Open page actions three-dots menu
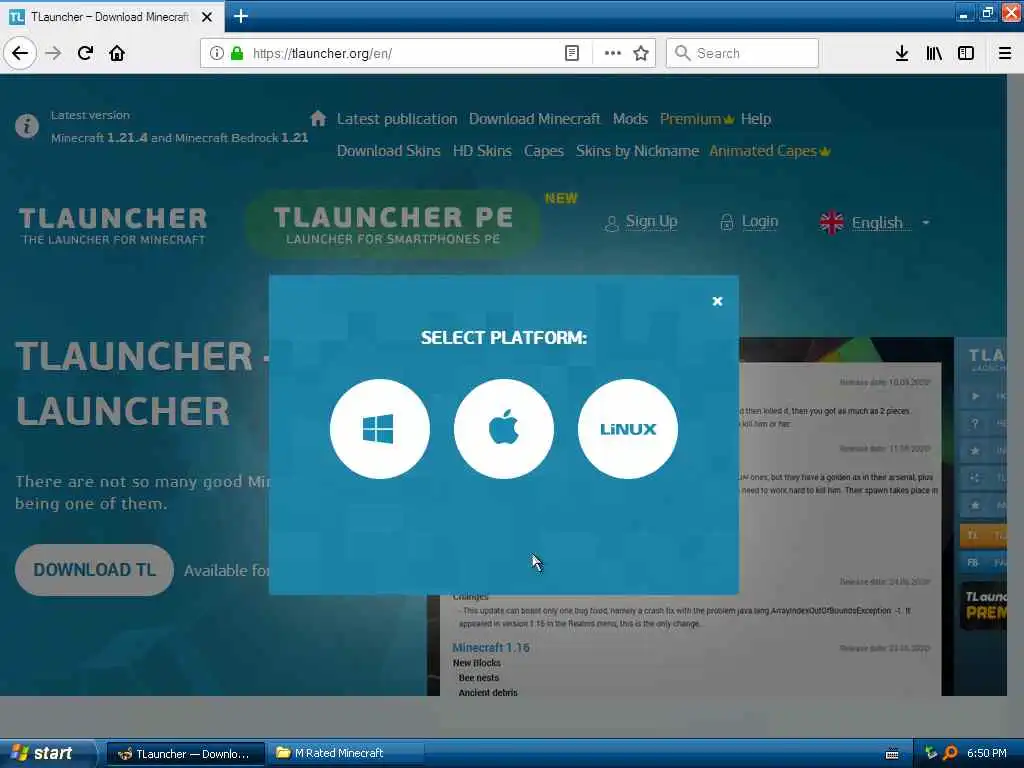Viewport: 1024px width, 768px height. pos(613,53)
